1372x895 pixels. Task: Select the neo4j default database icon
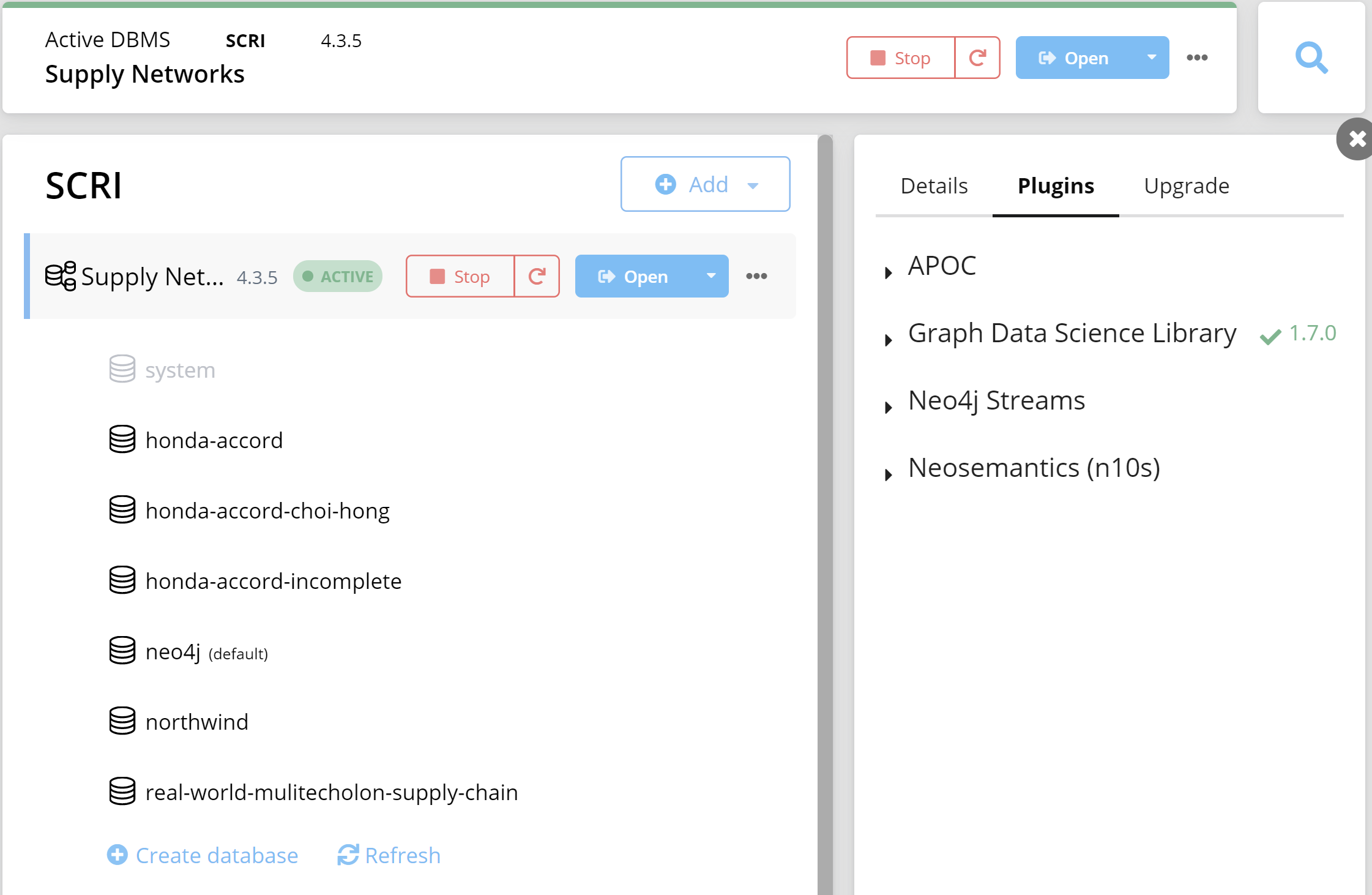click(x=122, y=650)
